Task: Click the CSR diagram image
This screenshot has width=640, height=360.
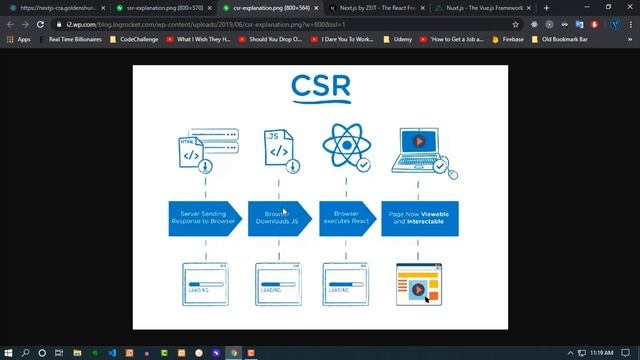Action: (x=320, y=197)
